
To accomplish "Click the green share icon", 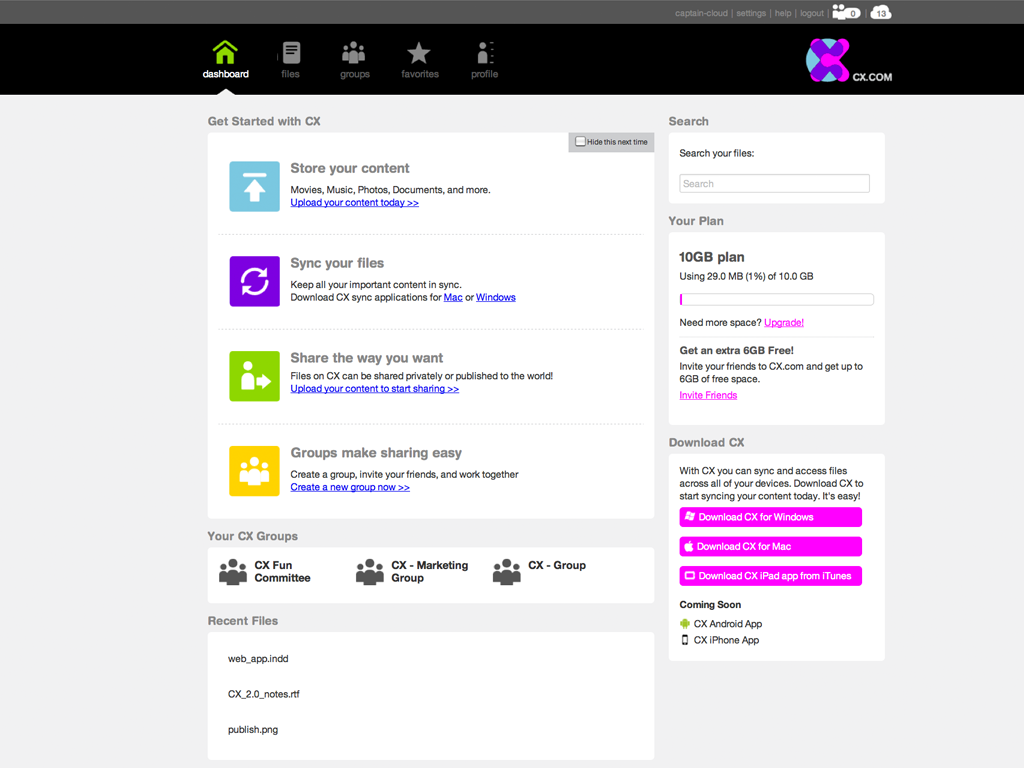I will (x=254, y=376).
